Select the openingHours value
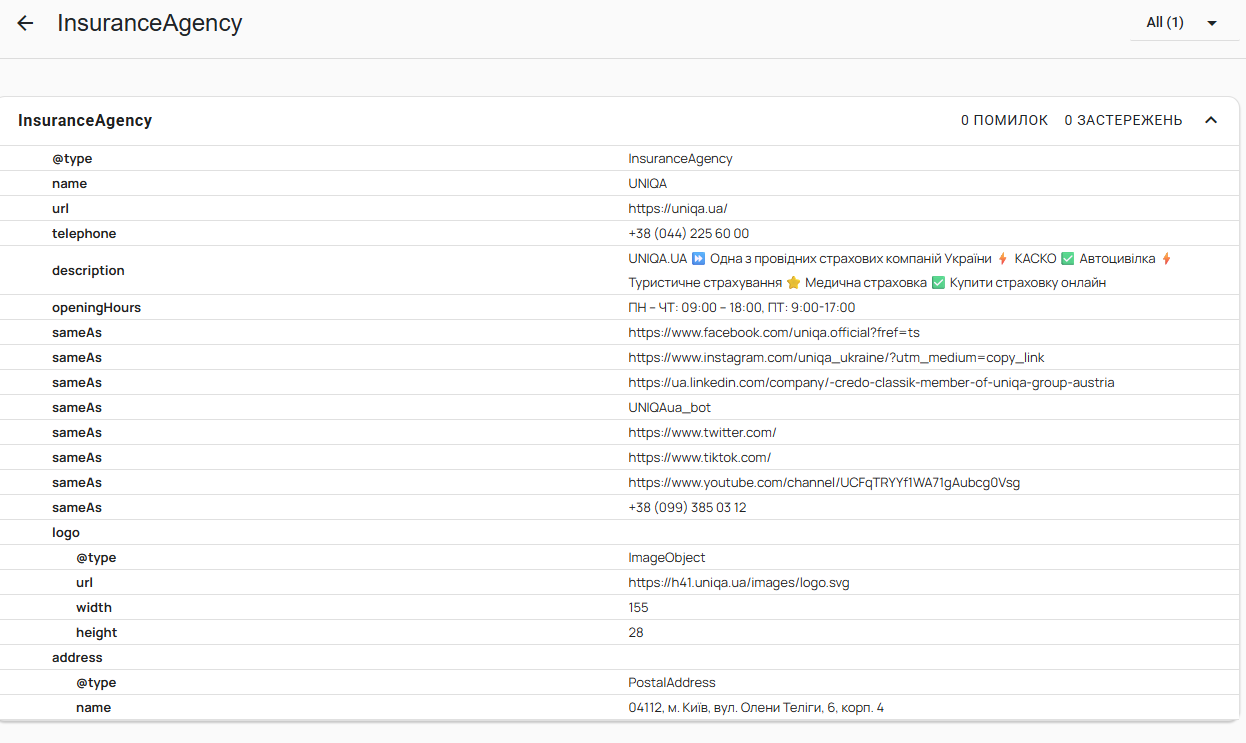The height and width of the screenshot is (743, 1246). [742, 307]
